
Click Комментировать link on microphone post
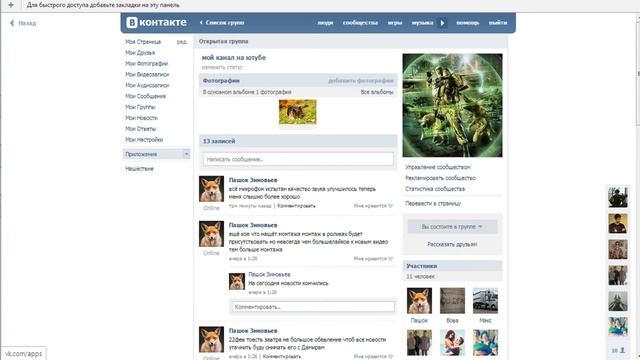(x=296, y=206)
